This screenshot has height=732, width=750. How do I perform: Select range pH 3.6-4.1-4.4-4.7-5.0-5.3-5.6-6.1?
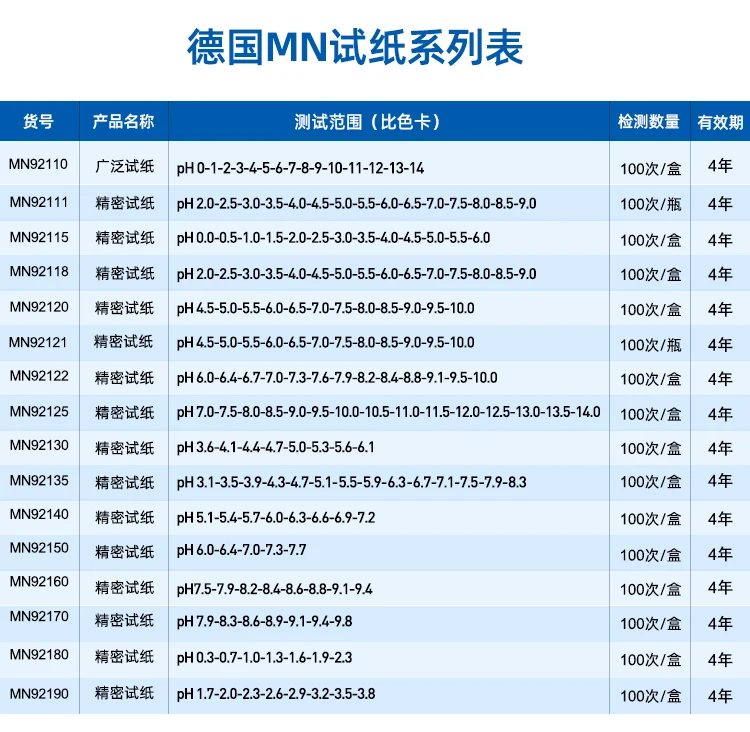(x=276, y=447)
